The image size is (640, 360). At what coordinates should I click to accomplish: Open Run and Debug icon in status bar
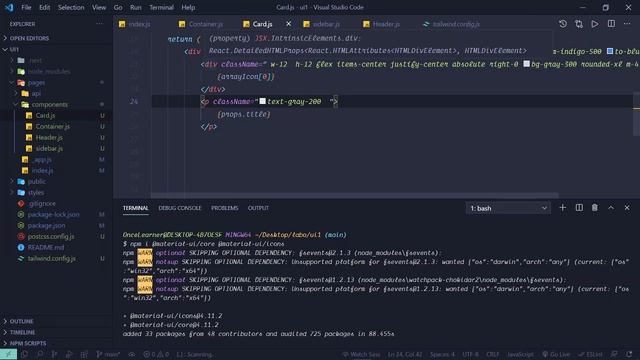click(x=69, y=354)
